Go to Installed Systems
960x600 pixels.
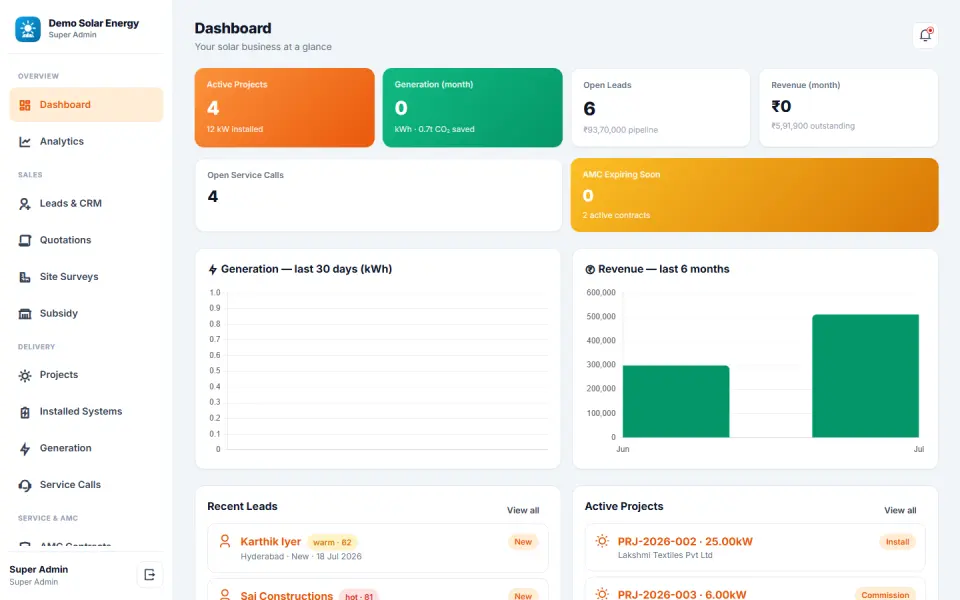click(x=86, y=411)
